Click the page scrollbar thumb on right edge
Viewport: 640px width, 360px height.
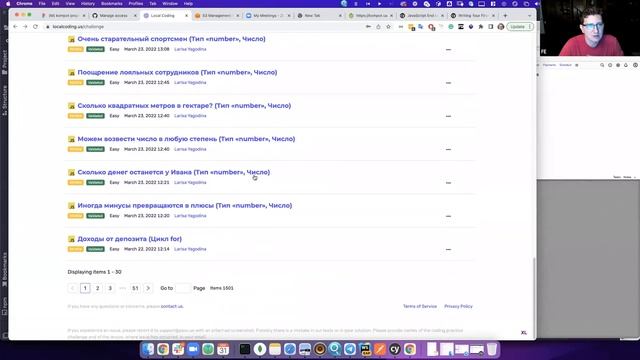click(534, 297)
